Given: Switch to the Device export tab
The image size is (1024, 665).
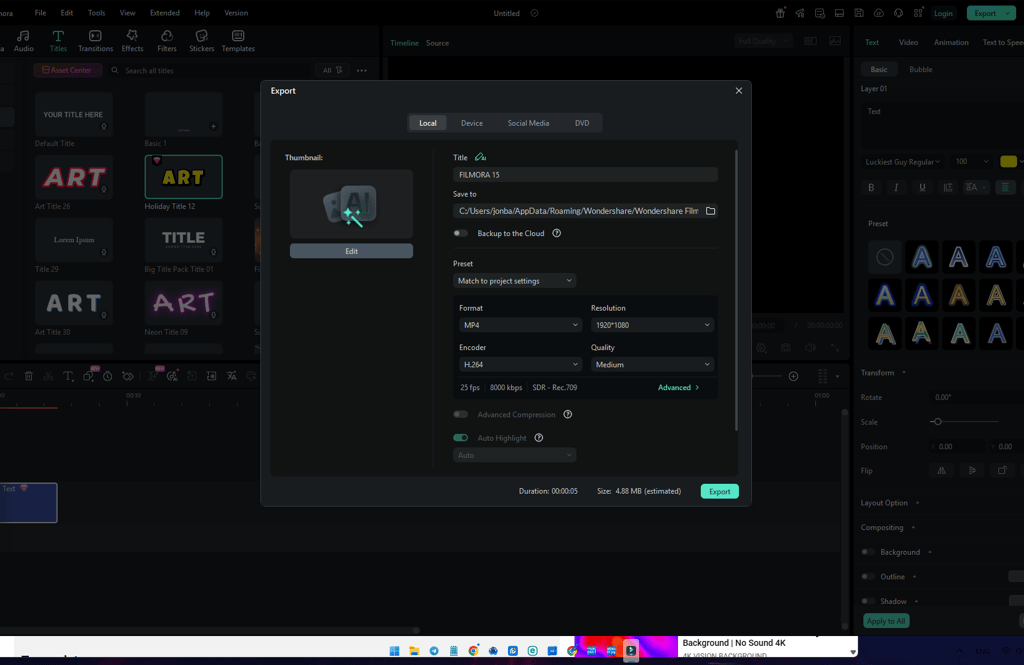Looking at the screenshot, I should tap(472, 123).
